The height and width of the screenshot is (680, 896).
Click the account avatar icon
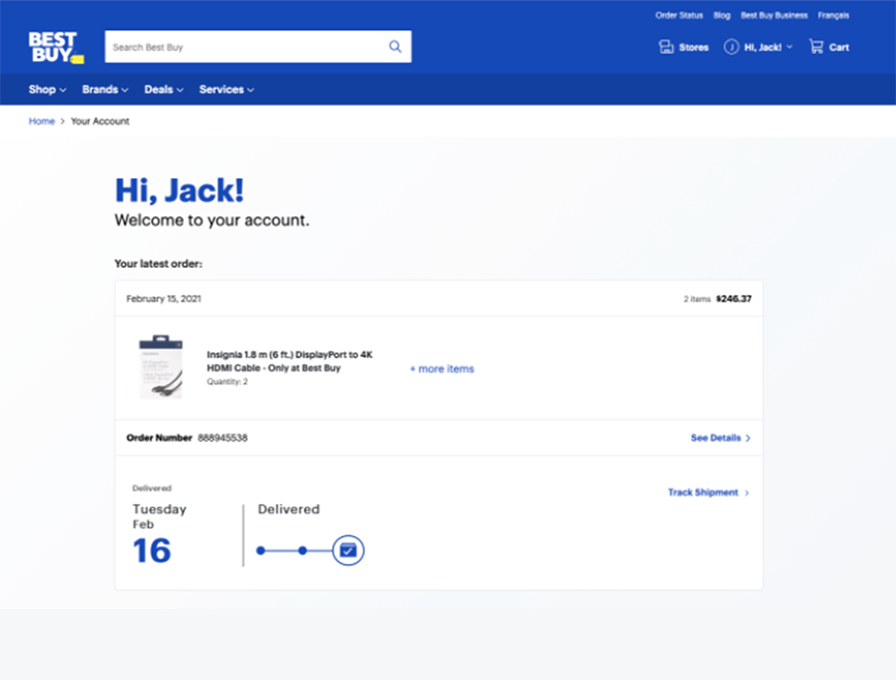[731, 47]
